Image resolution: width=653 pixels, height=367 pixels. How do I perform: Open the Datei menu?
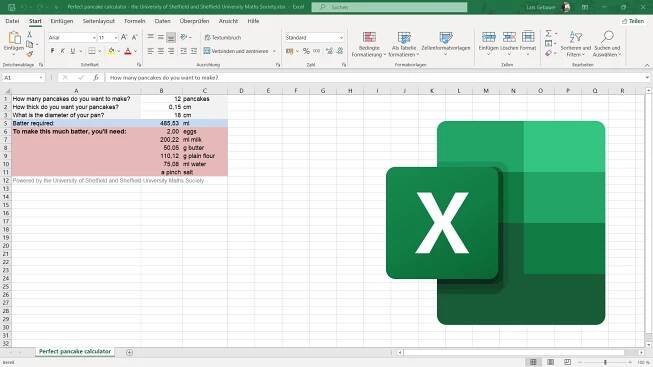click(12, 21)
